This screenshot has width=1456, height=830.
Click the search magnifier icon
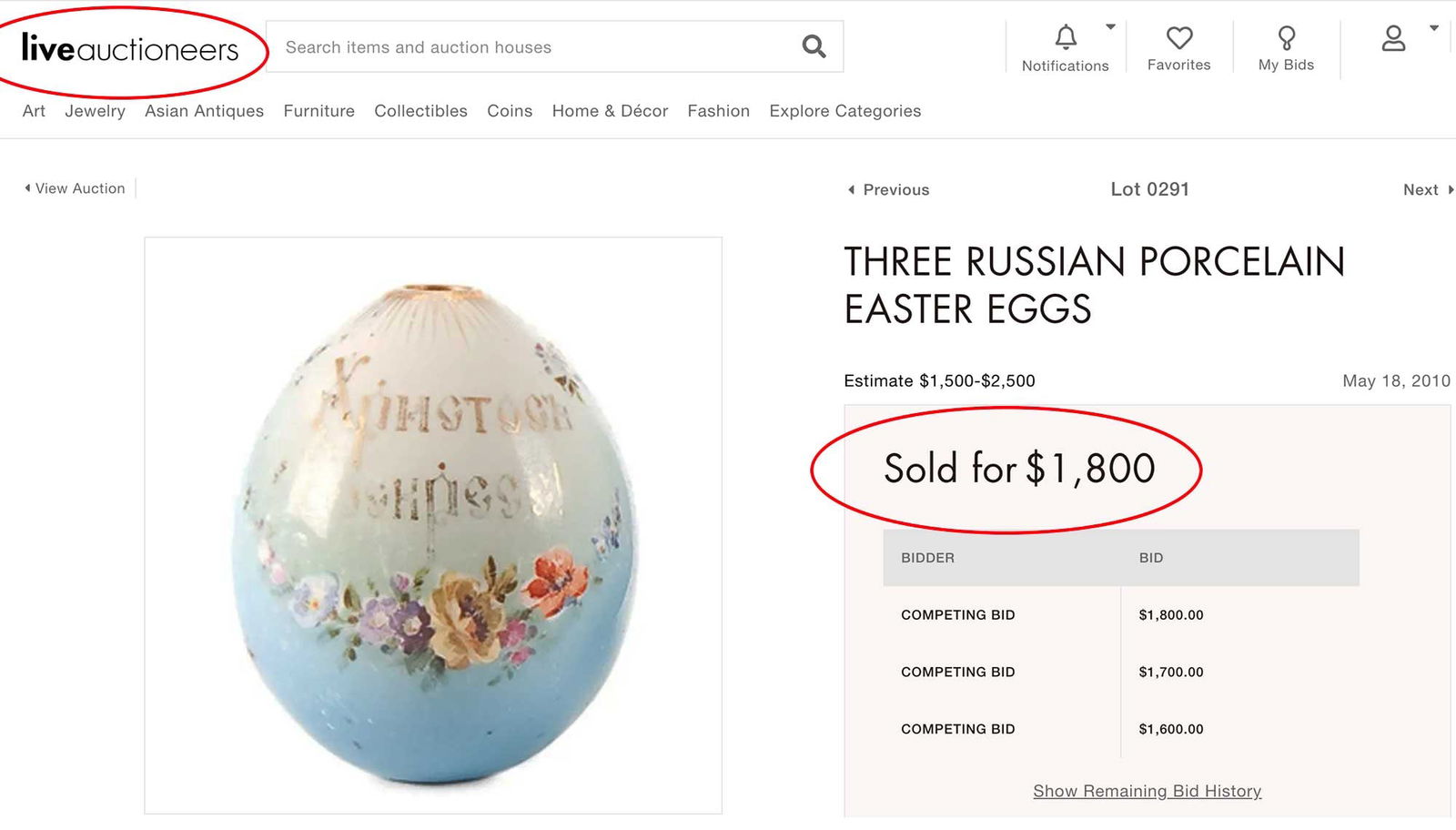click(x=813, y=46)
